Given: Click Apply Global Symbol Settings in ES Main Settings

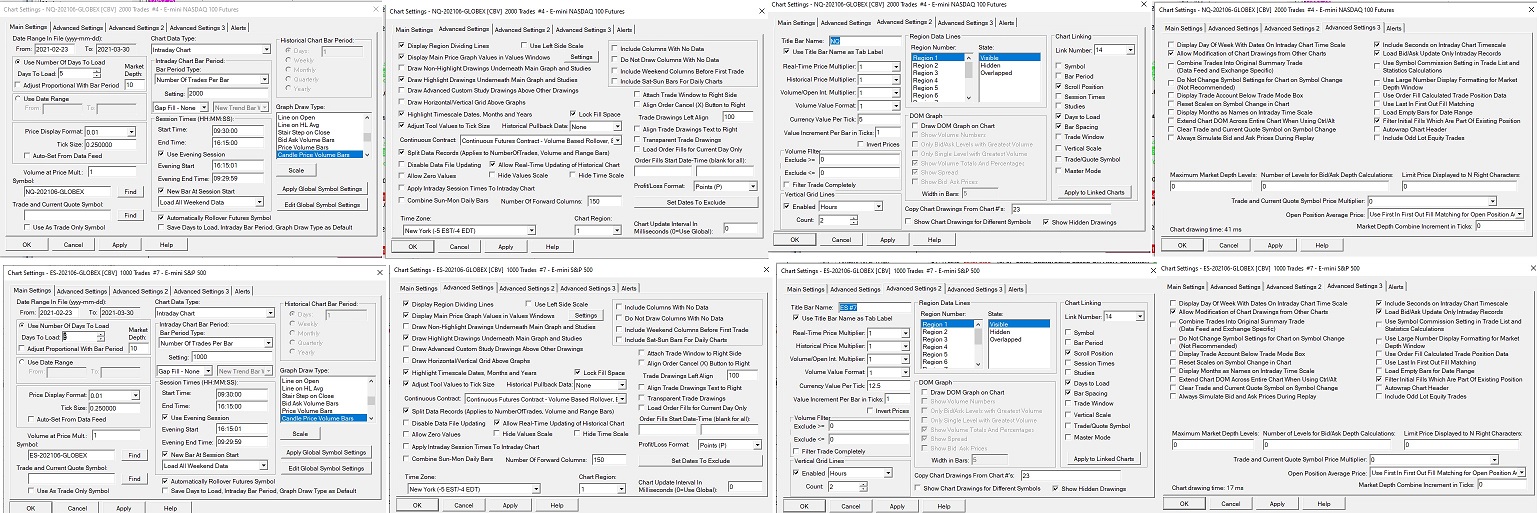Looking at the screenshot, I should [324, 452].
